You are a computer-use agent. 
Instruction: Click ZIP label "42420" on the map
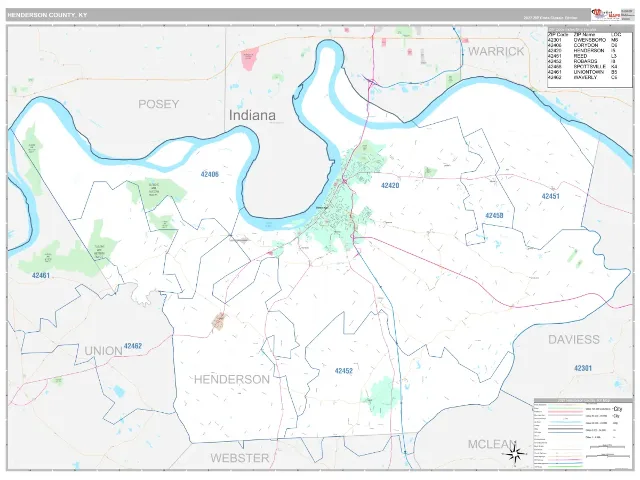[390, 185]
